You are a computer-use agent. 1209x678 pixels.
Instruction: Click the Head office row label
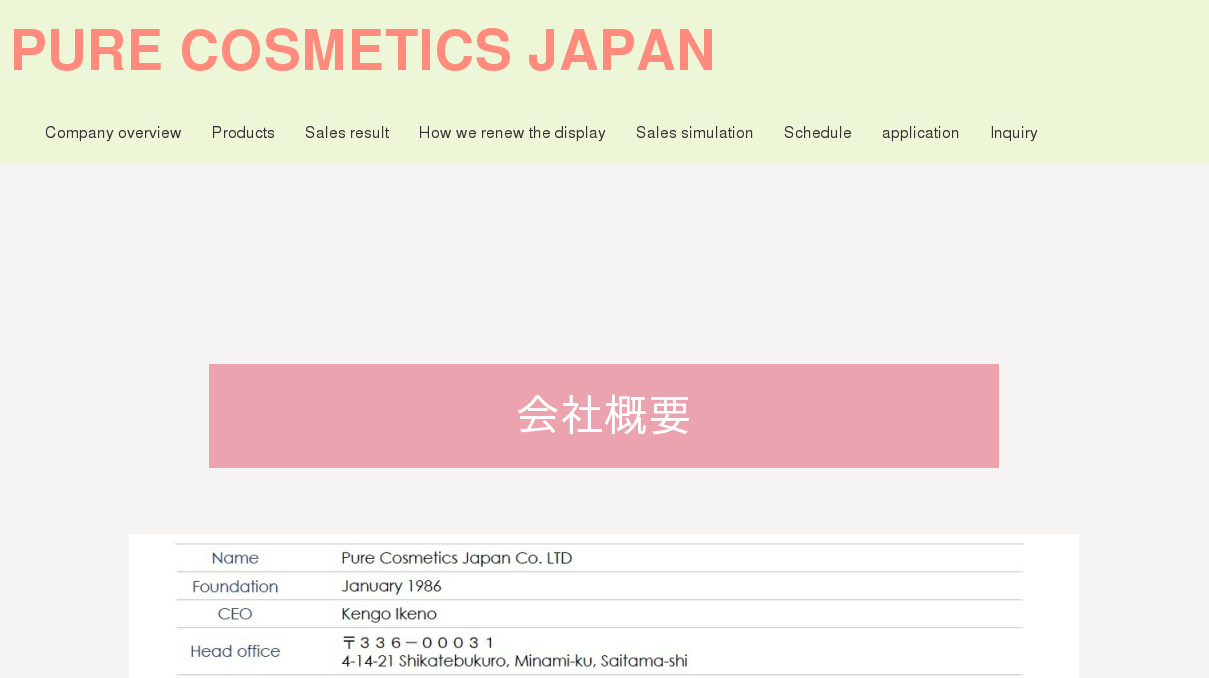[x=235, y=651]
